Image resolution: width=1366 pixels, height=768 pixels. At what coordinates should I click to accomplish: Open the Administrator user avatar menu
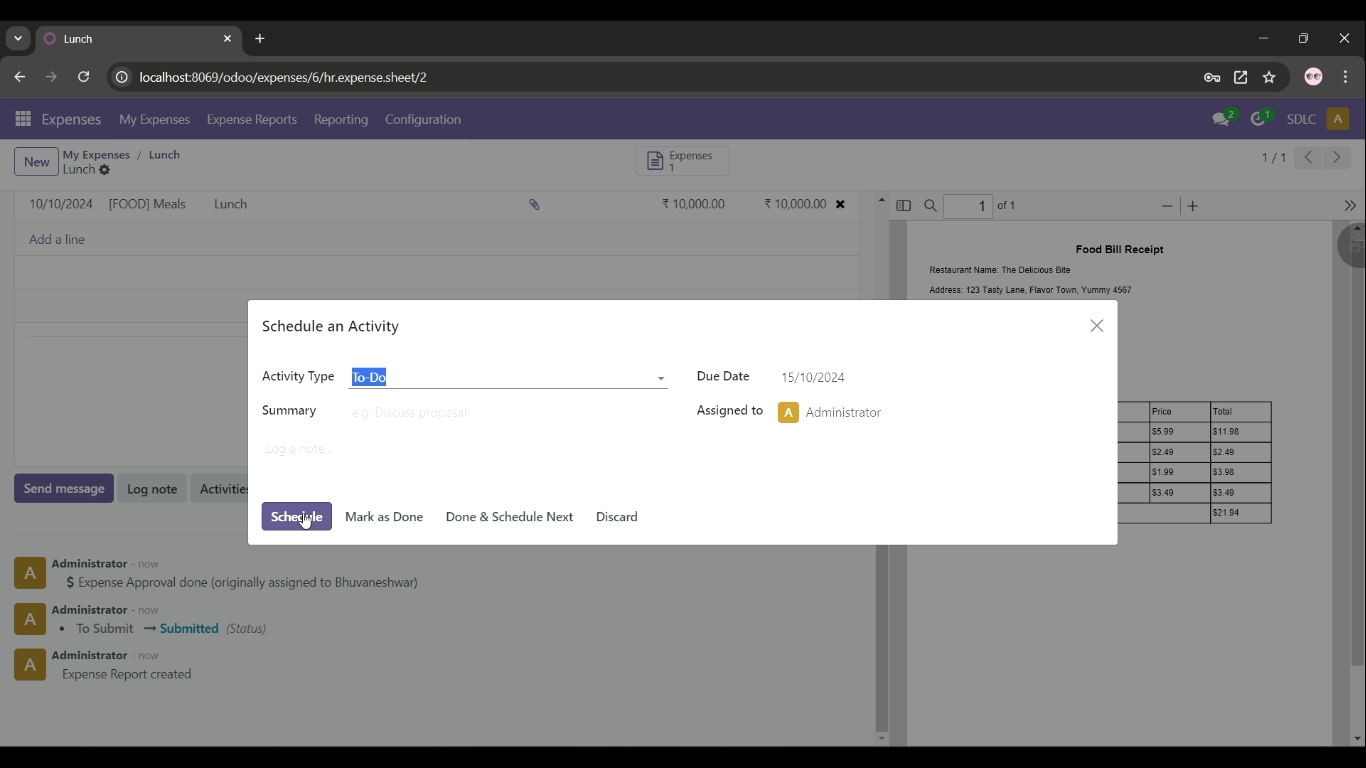pyautogui.click(x=1338, y=119)
